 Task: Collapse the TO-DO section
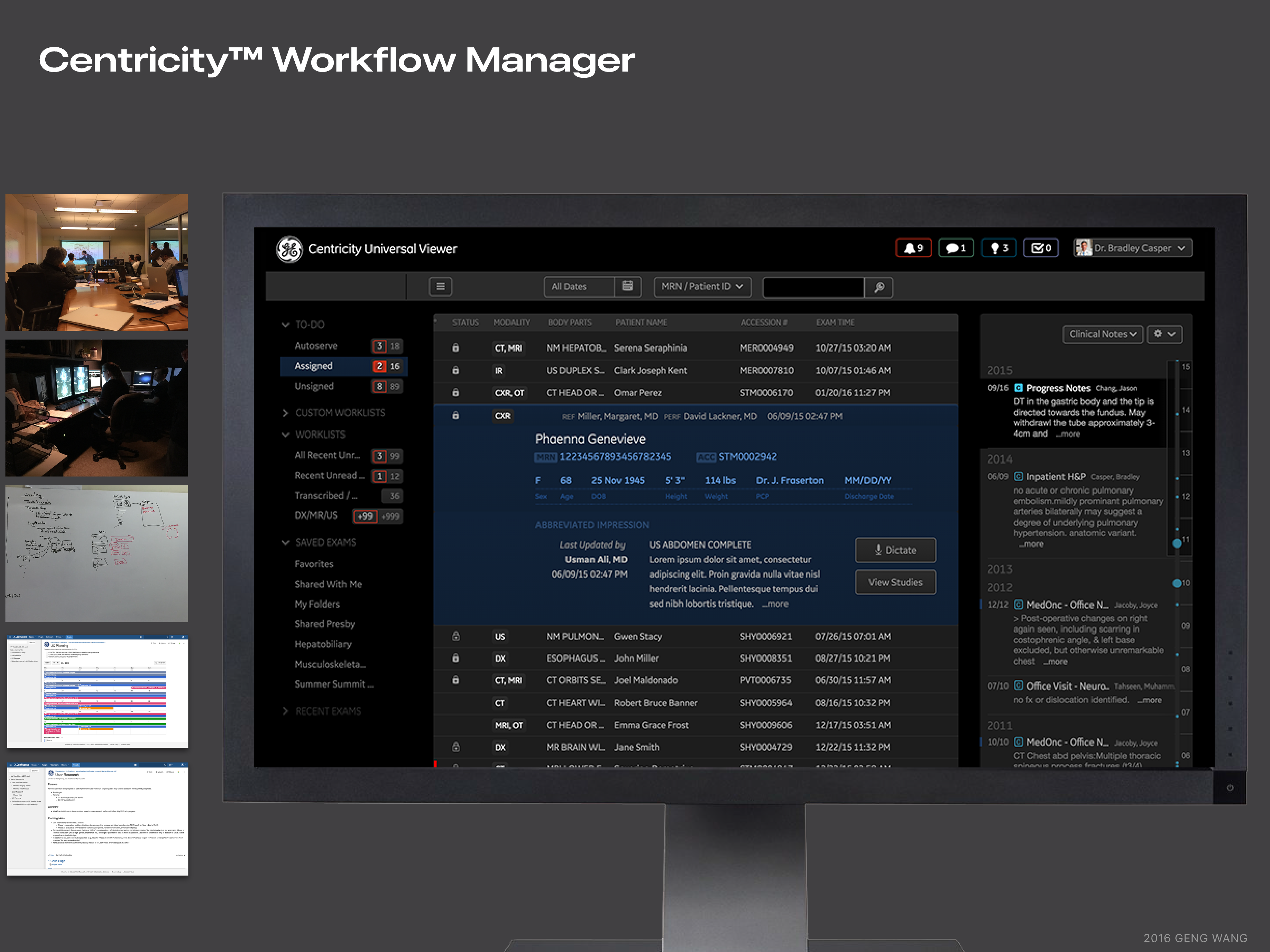click(x=285, y=324)
